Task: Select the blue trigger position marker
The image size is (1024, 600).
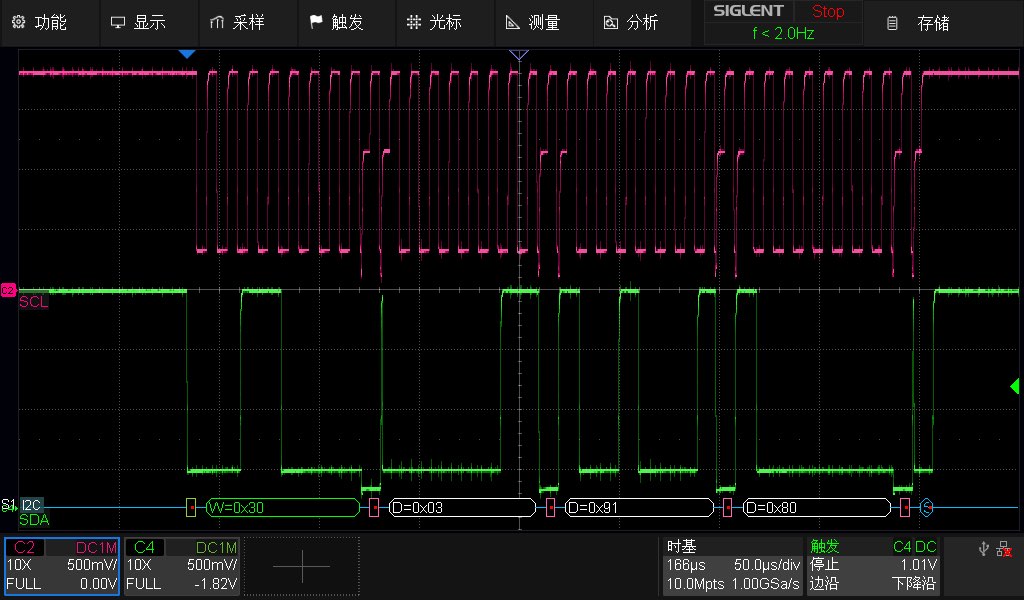Action: tap(187, 54)
